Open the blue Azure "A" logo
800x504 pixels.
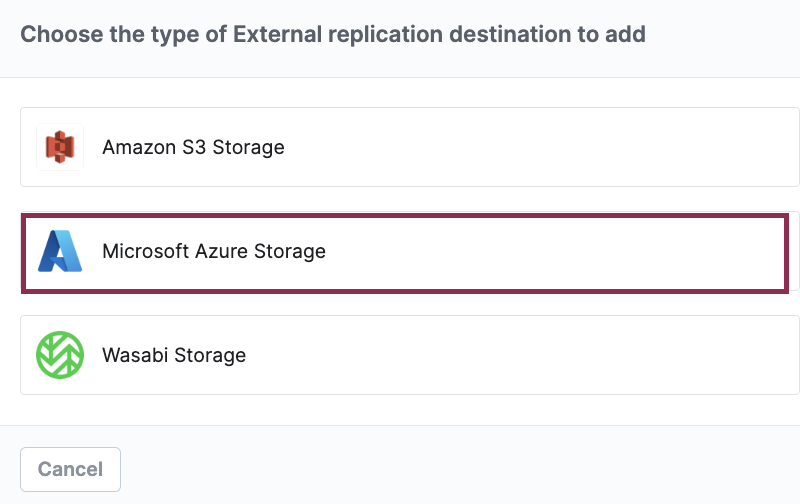click(x=60, y=251)
